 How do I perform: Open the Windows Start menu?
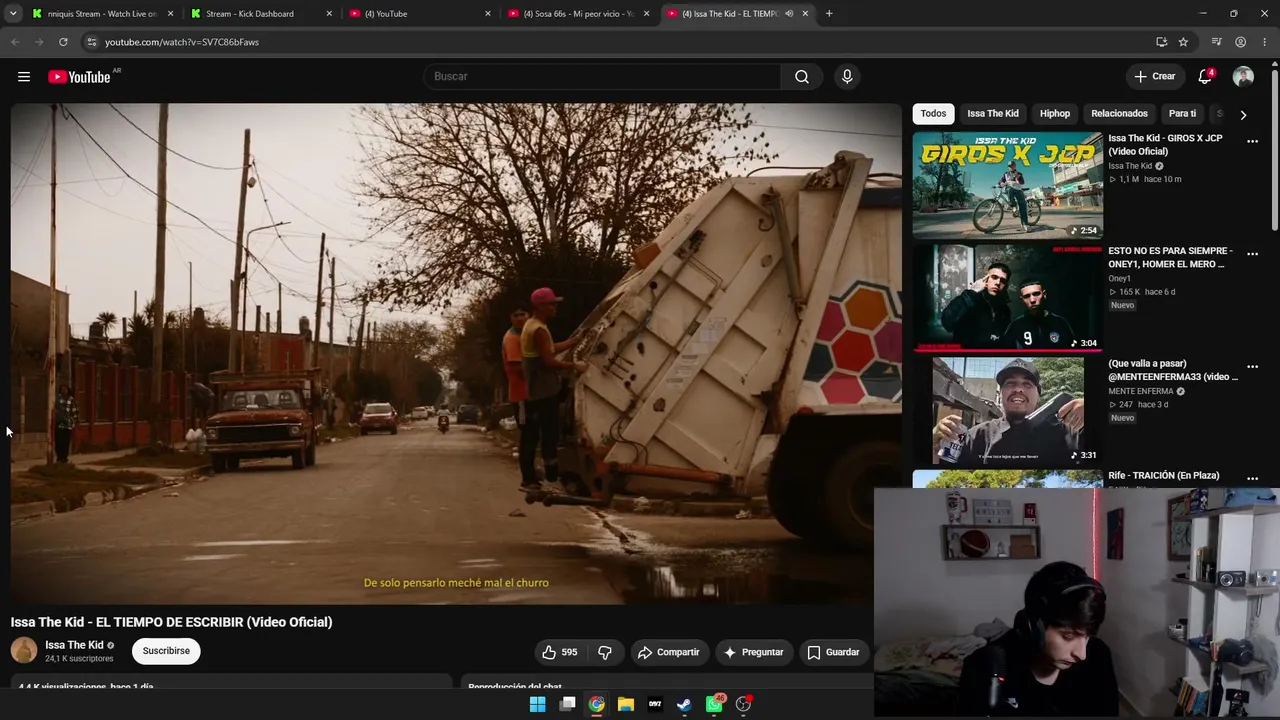[x=537, y=704]
